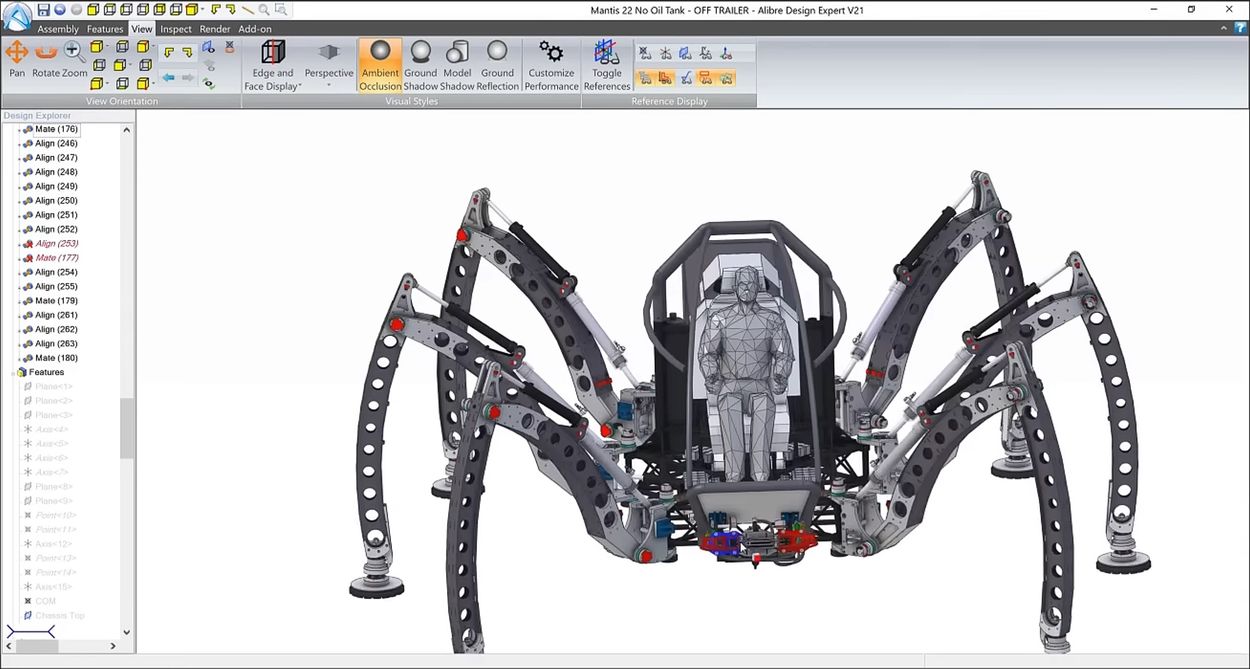Open the Assembly ribbon tab
The height and width of the screenshot is (669, 1250).
(58, 29)
